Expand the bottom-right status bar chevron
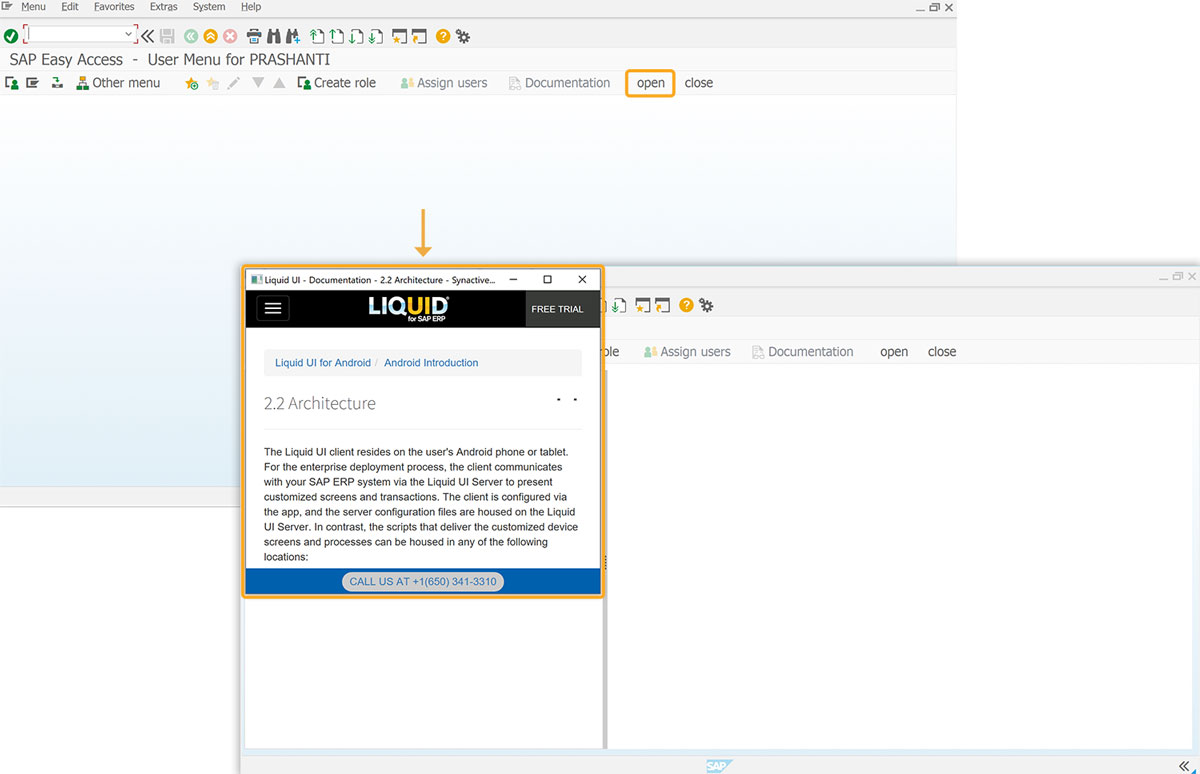This screenshot has width=1200, height=774. coord(1184,765)
